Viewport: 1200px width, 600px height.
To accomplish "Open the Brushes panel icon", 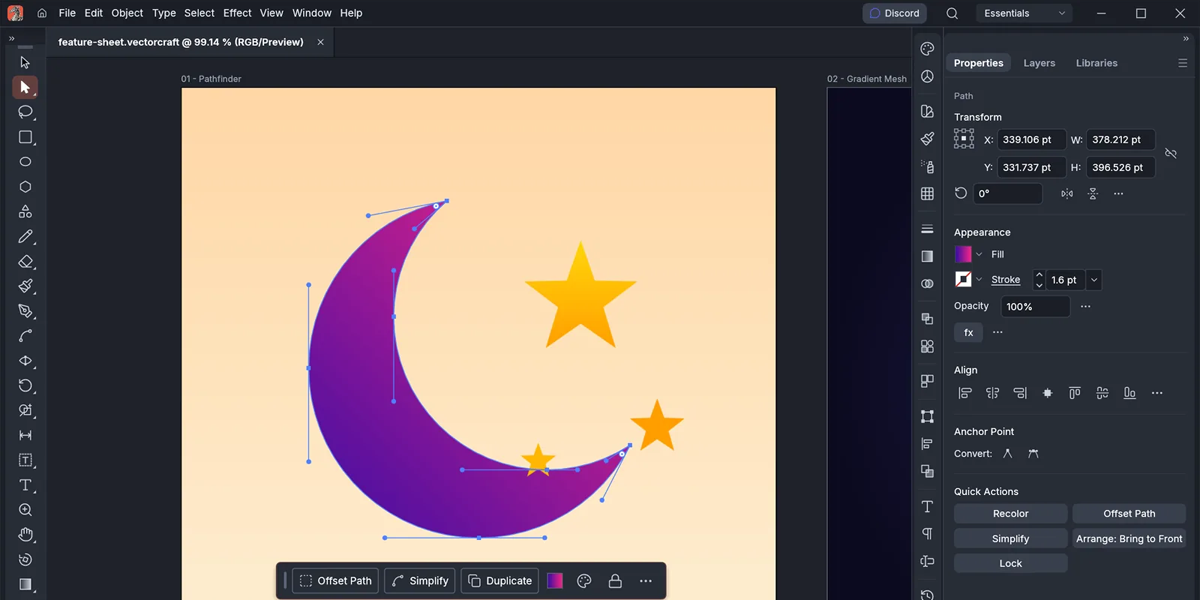I will coord(927,139).
